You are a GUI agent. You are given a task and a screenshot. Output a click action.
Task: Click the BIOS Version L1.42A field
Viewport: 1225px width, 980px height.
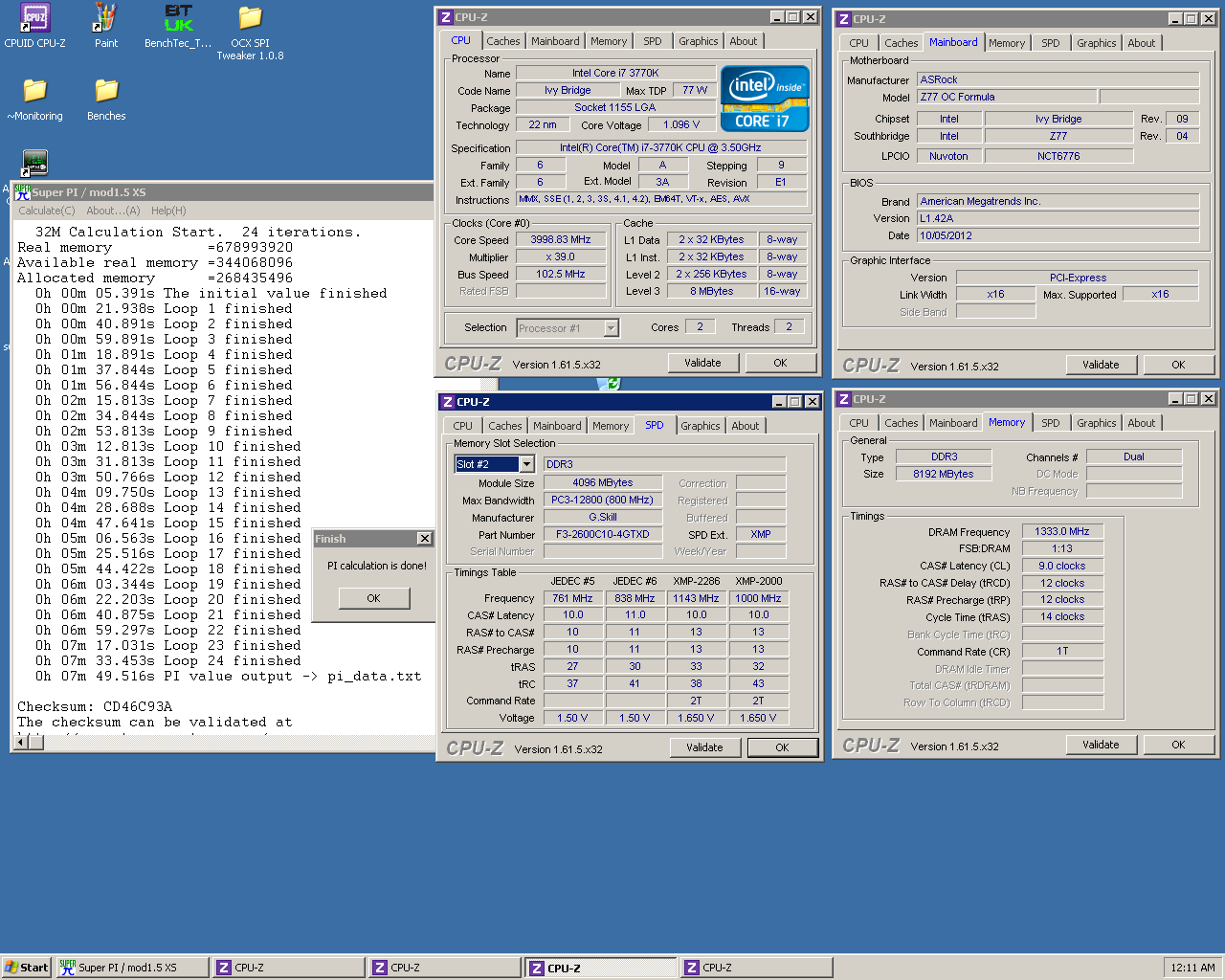tap(1058, 218)
